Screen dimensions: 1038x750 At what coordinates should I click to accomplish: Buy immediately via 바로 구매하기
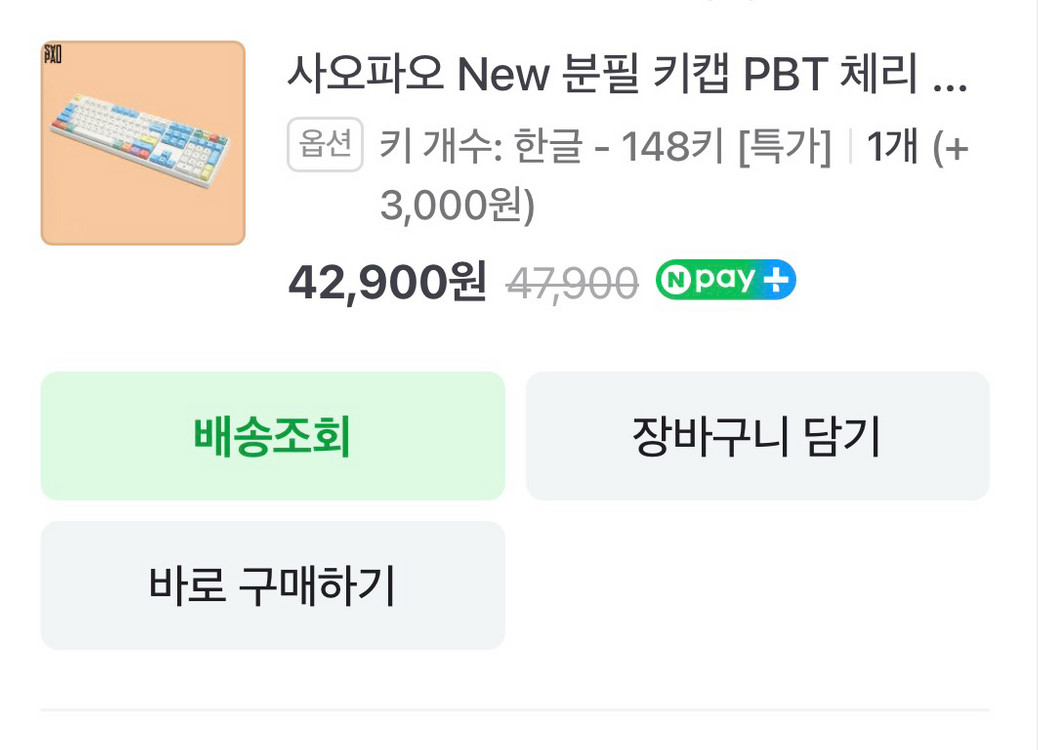[272, 585]
